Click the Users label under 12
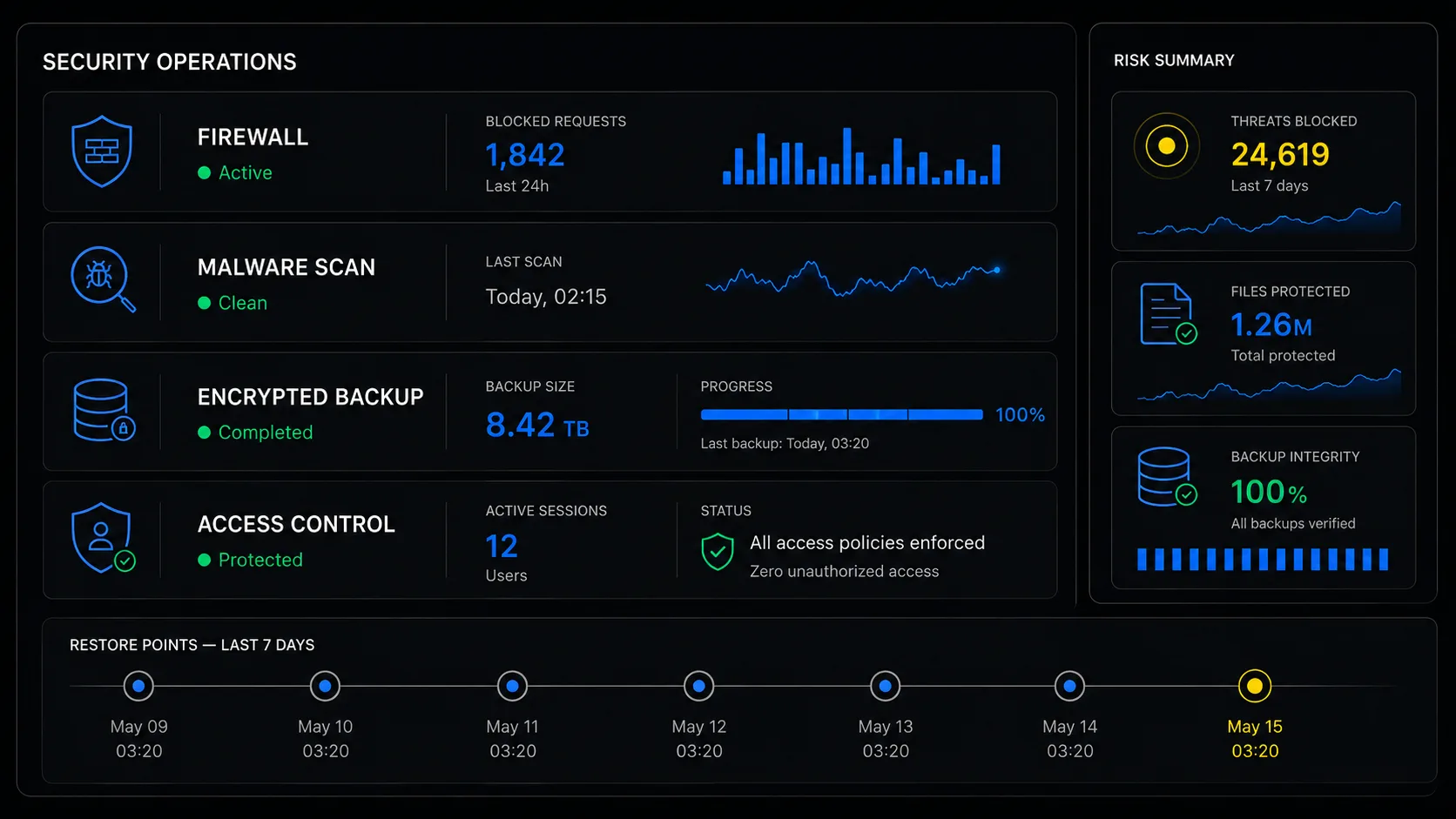Viewport: 1456px width, 819px height. [x=506, y=576]
